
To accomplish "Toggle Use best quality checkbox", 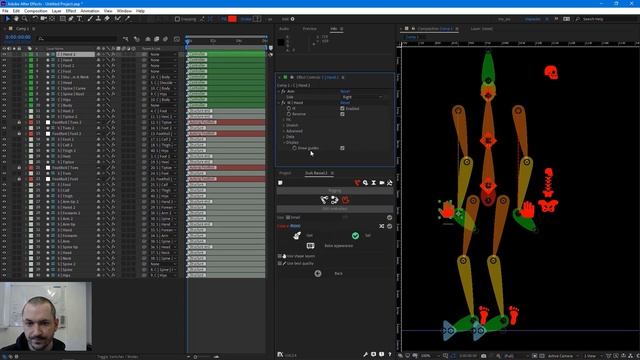I will (280, 264).
